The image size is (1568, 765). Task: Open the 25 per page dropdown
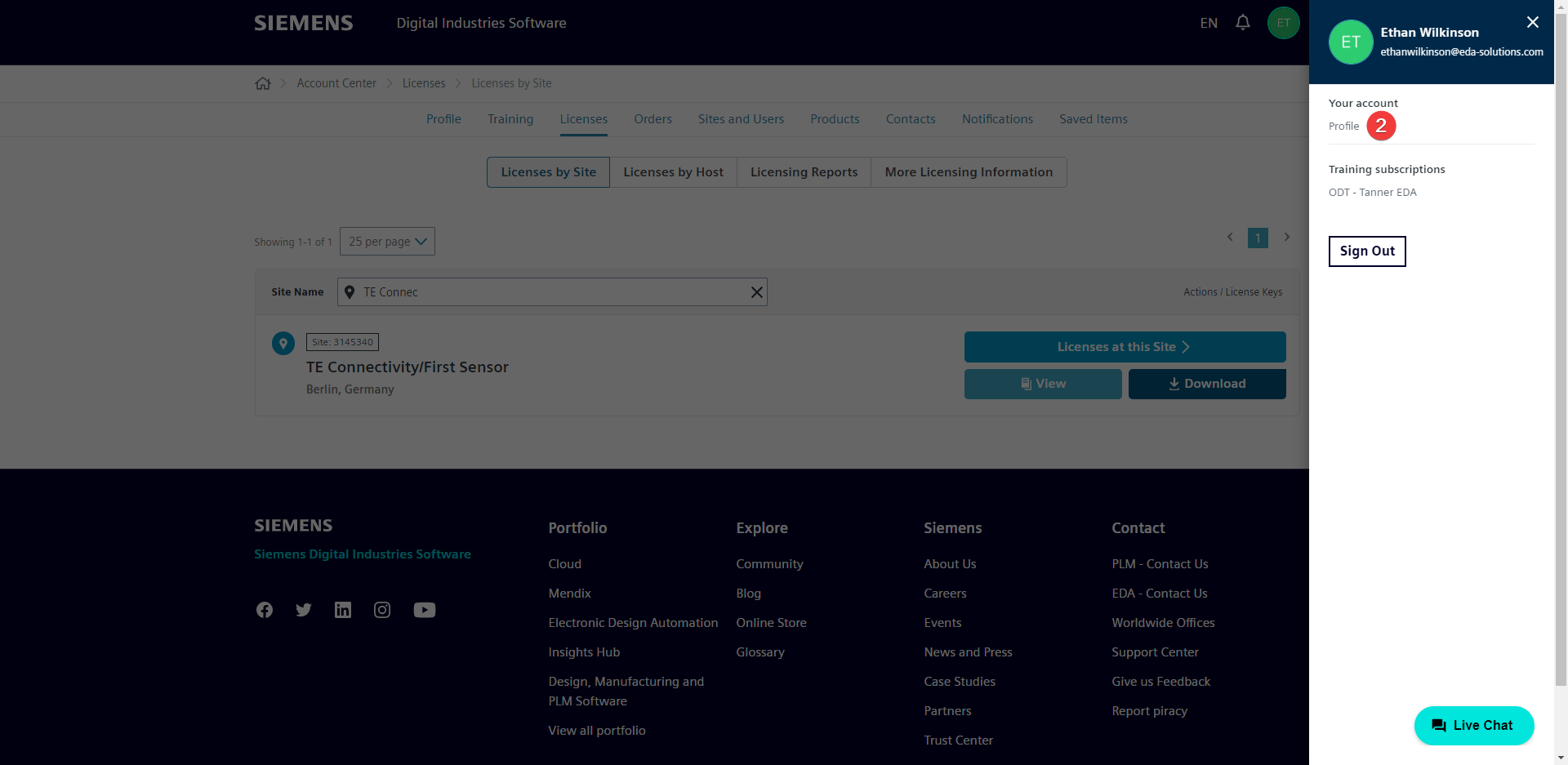pos(387,242)
